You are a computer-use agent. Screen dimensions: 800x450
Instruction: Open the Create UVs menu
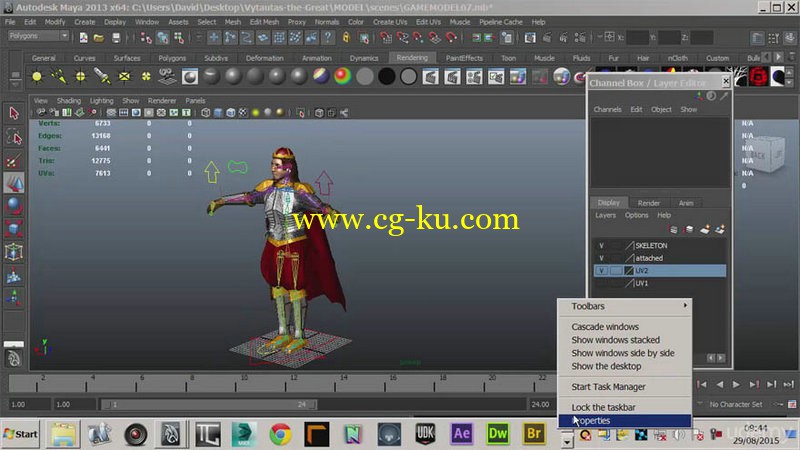390,22
